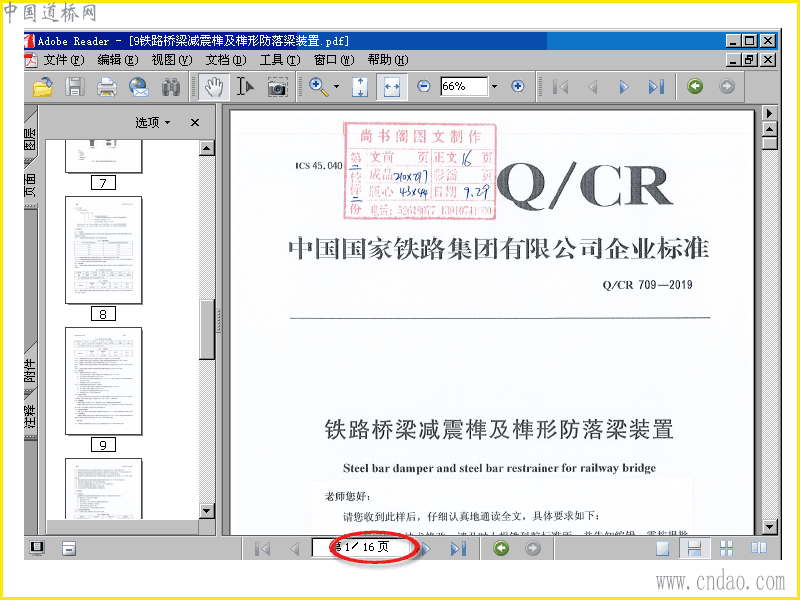Viewport: 800px width, 600px height.
Task: Open document pane options arrow at top right
Action: [x=769, y=113]
